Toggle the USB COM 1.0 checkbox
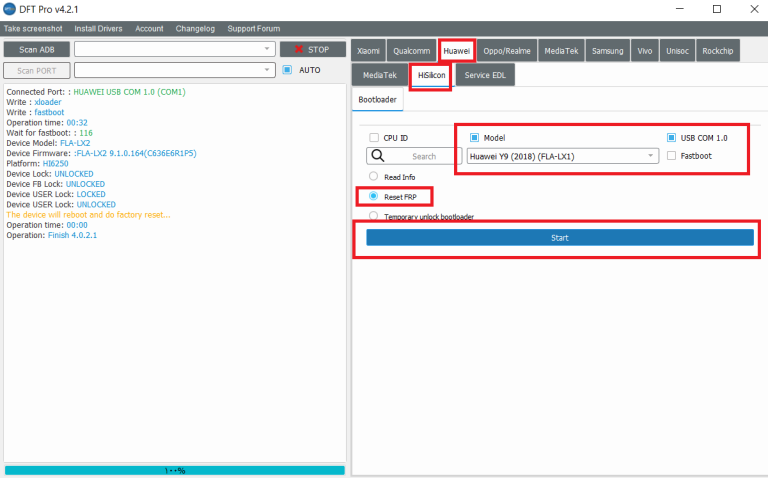The width and height of the screenshot is (768, 478). [672, 138]
